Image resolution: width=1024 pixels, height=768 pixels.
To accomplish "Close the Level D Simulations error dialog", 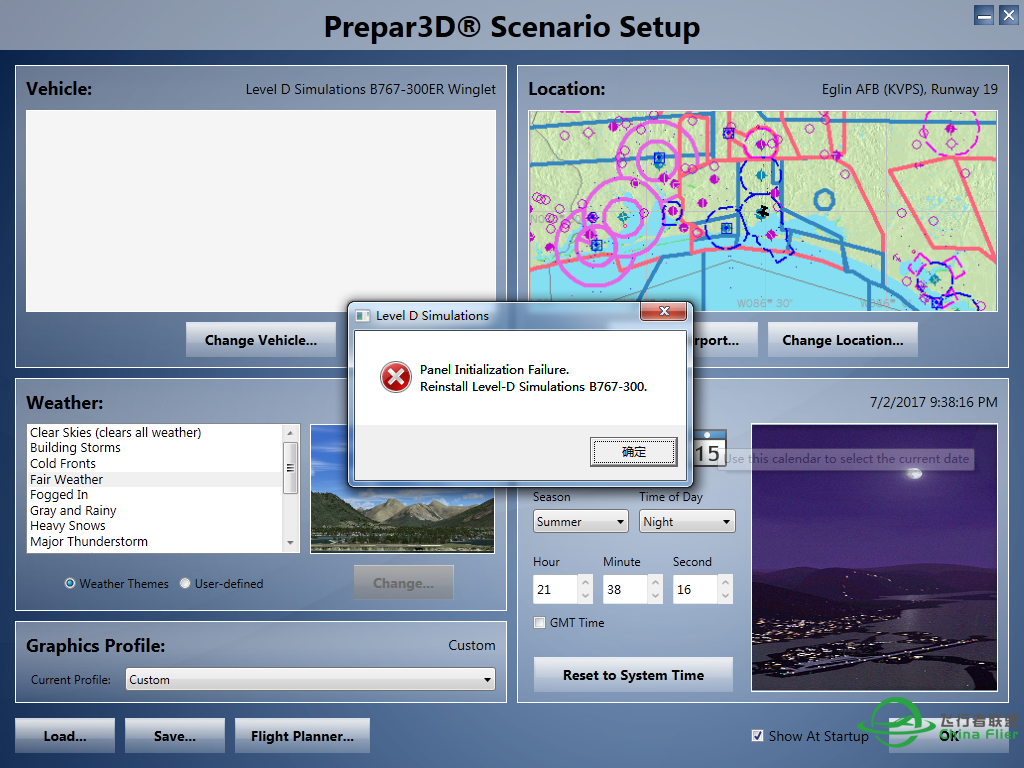I will click(x=664, y=314).
